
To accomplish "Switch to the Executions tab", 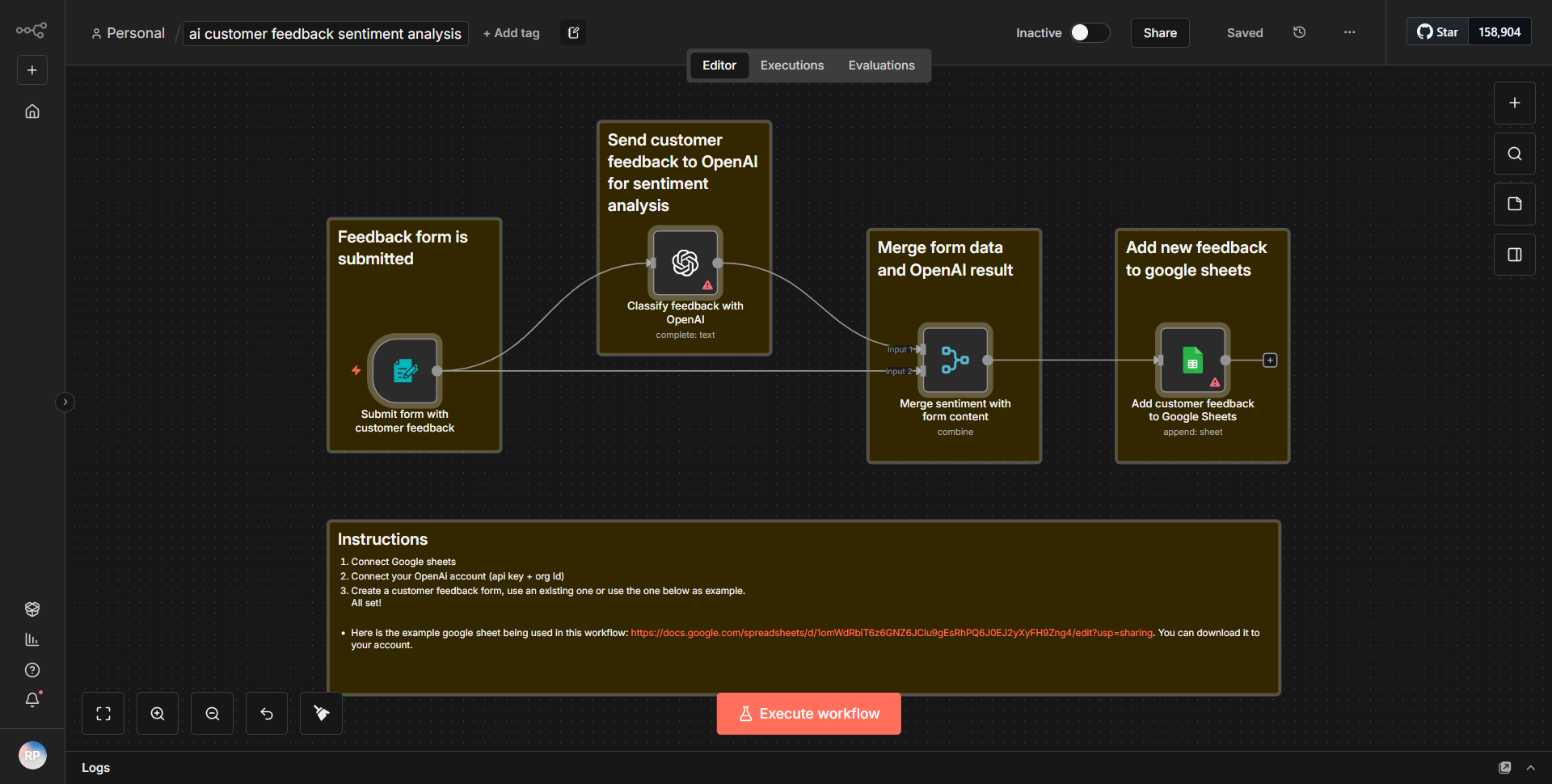I will (x=791, y=65).
